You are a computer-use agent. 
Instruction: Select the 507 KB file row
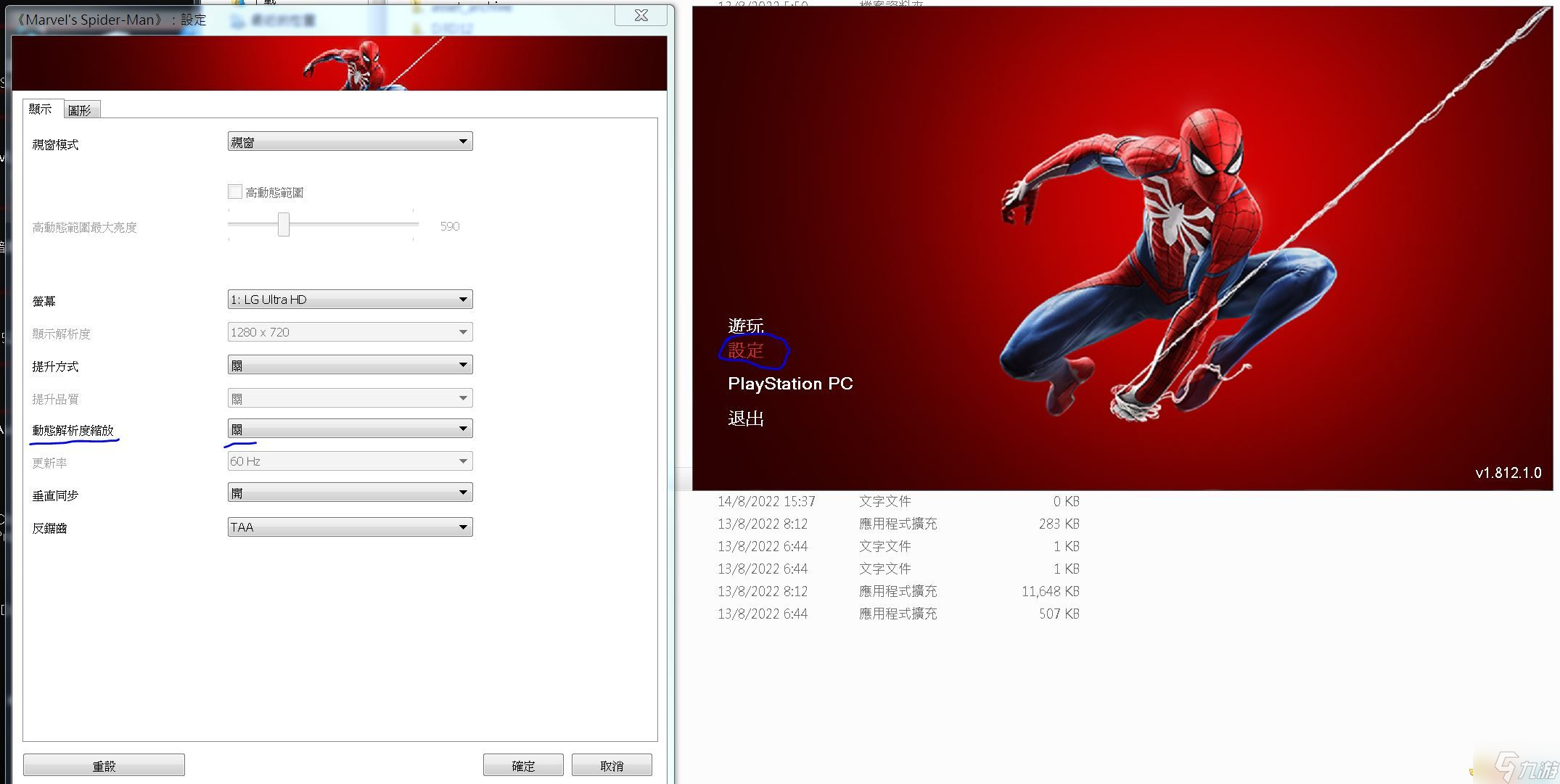click(898, 614)
